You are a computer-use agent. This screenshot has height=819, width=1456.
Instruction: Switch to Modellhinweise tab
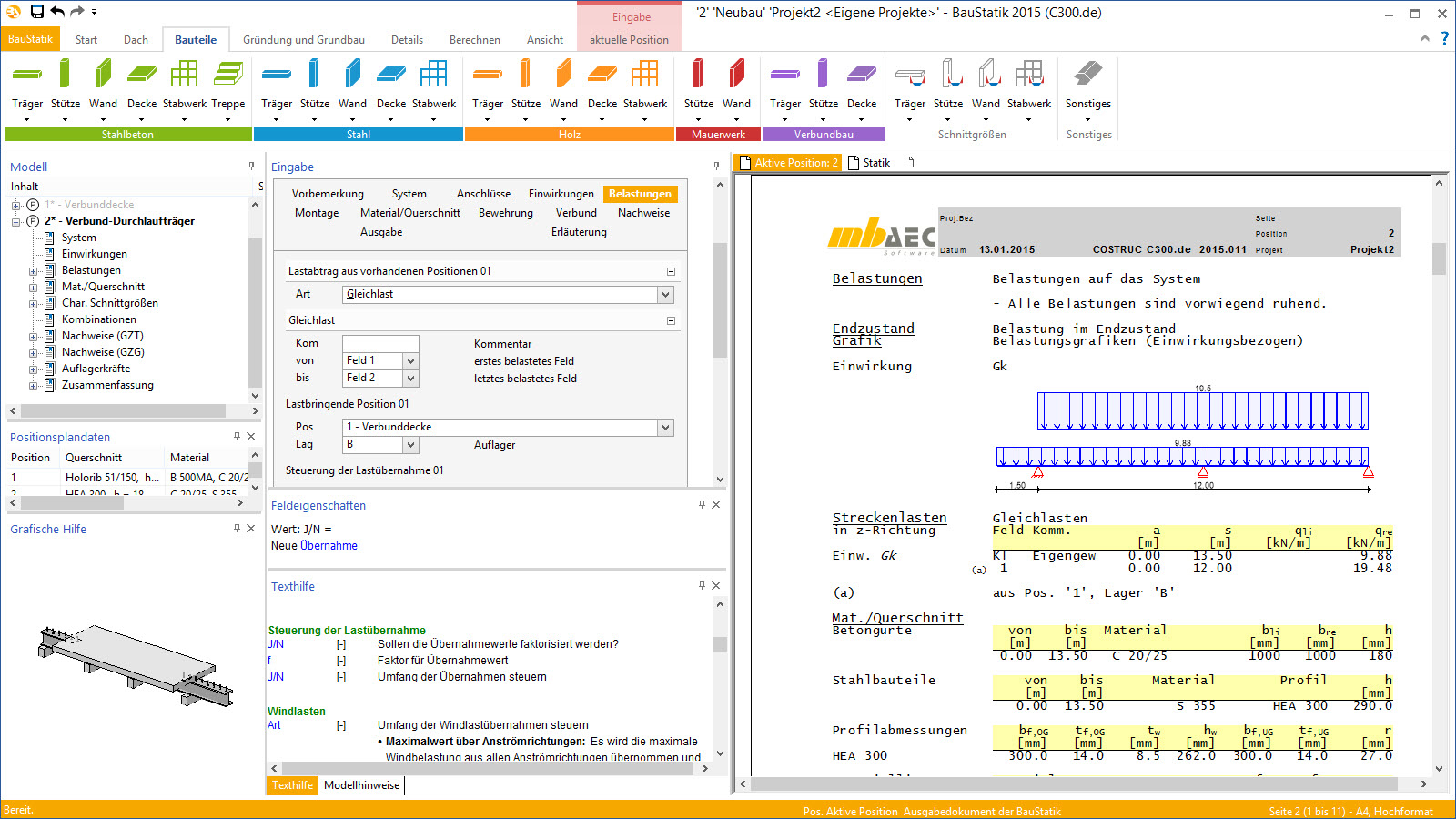pos(361,785)
